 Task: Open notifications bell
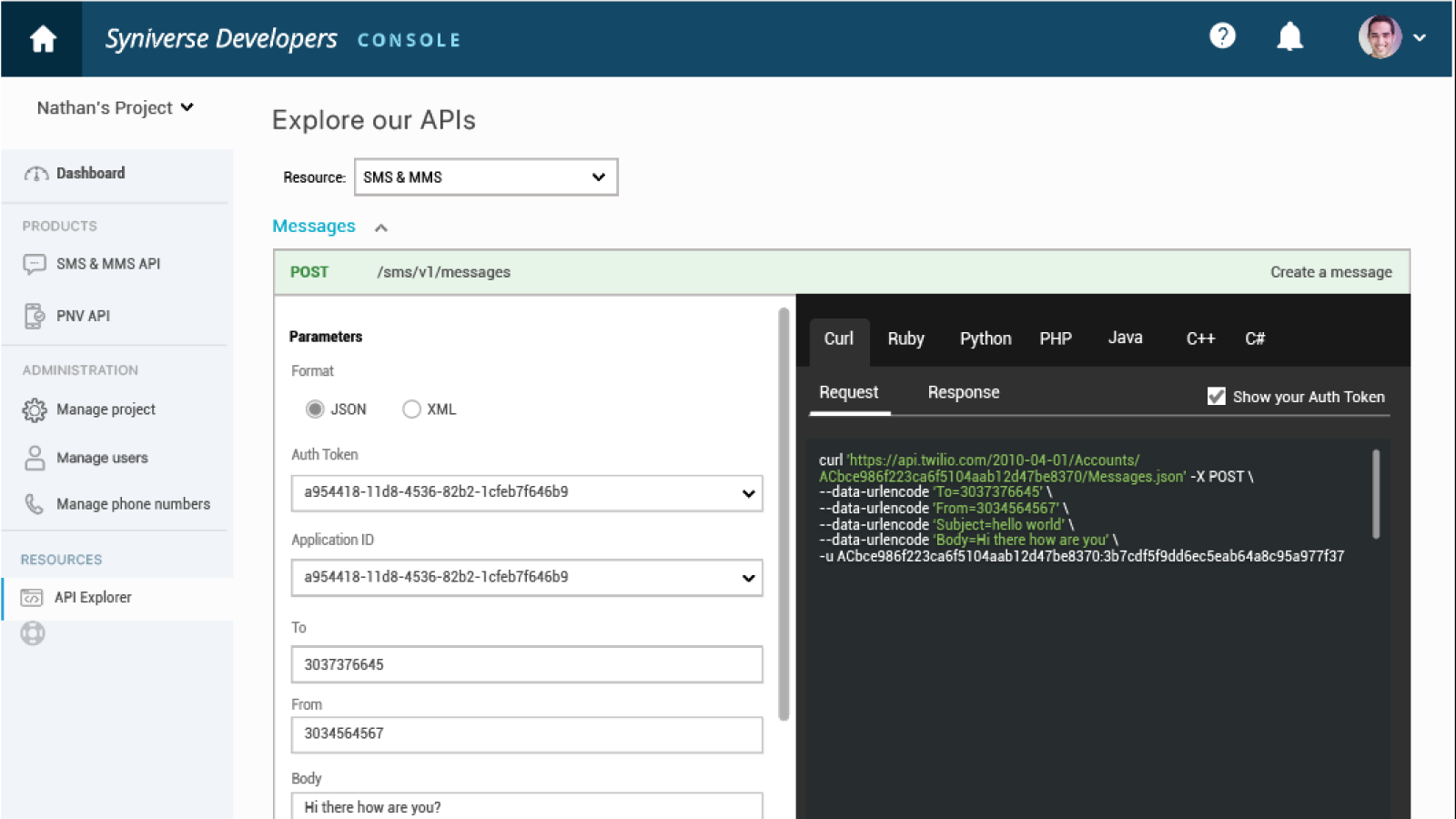(x=1289, y=36)
